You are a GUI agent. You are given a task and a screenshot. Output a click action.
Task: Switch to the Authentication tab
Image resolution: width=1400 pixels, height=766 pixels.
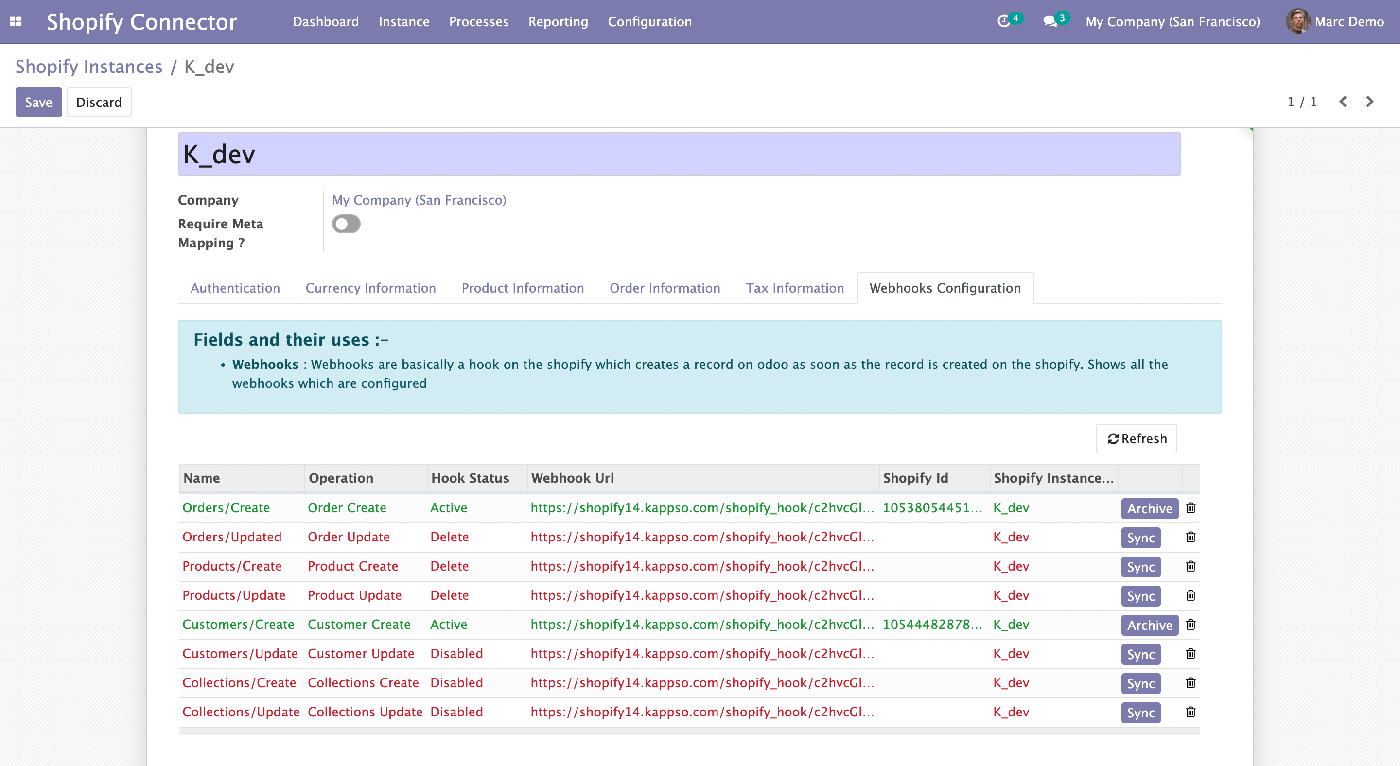[236, 288]
